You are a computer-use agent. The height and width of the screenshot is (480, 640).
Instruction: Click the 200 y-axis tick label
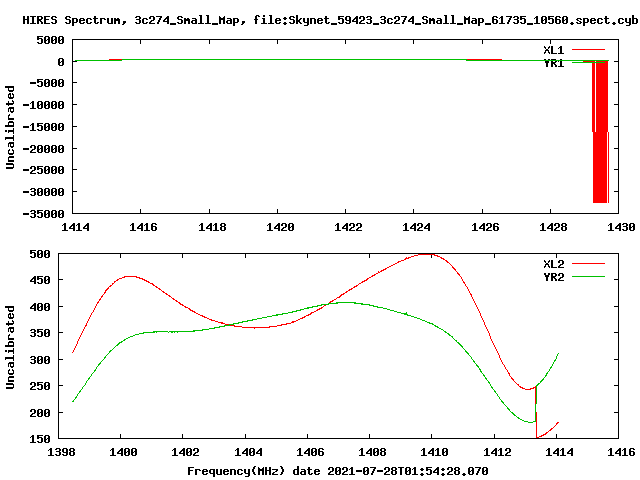point(40,413)
